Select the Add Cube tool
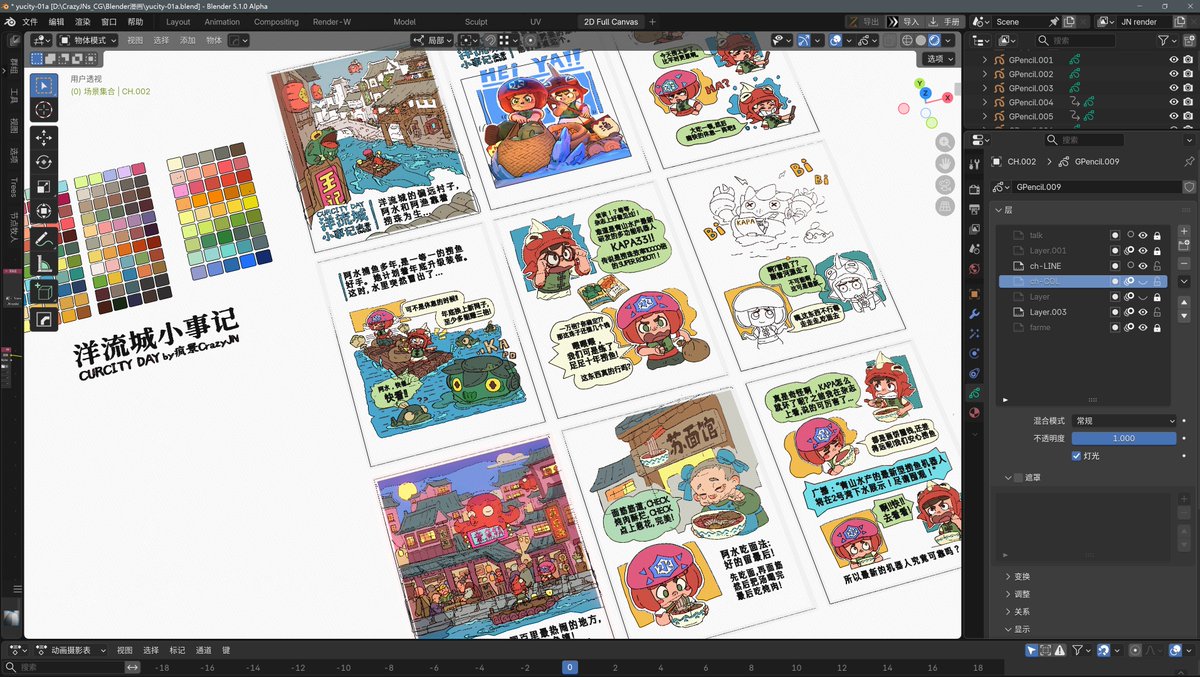The width and height of the screenshot is (1200, 677). pos(45,291)
